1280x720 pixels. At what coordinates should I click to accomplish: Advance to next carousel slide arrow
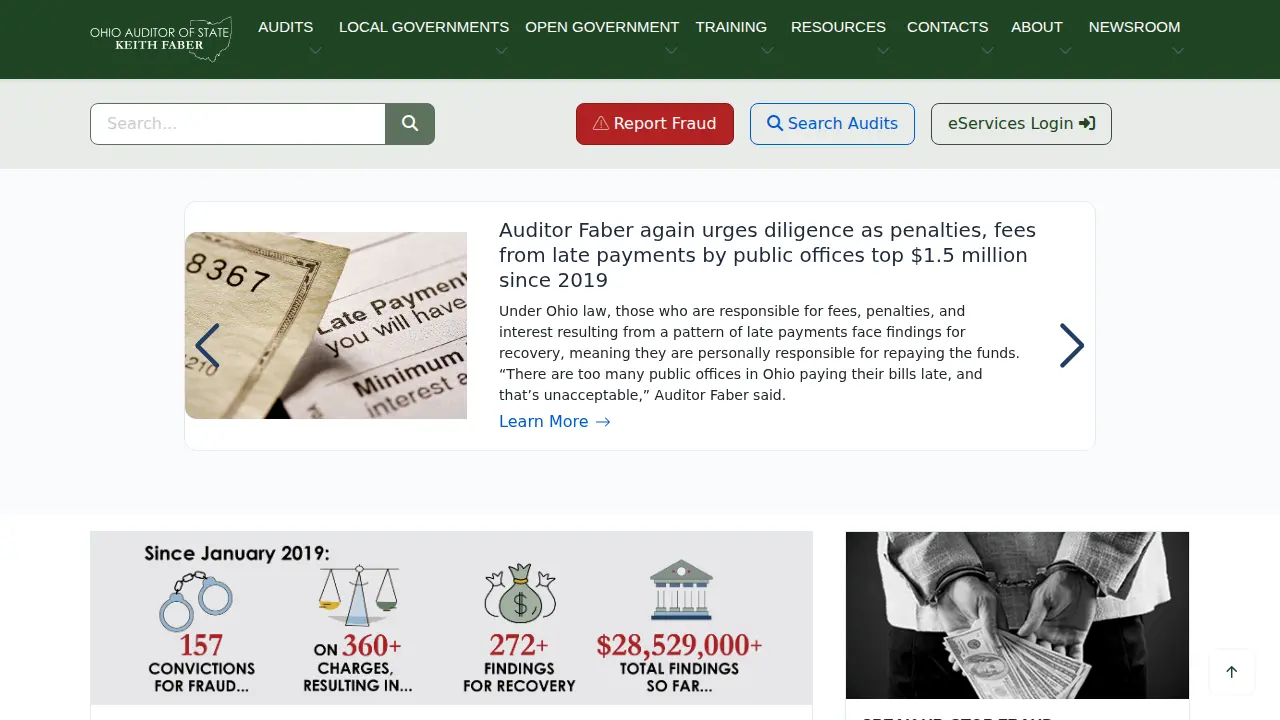[x=1072, y=346]
